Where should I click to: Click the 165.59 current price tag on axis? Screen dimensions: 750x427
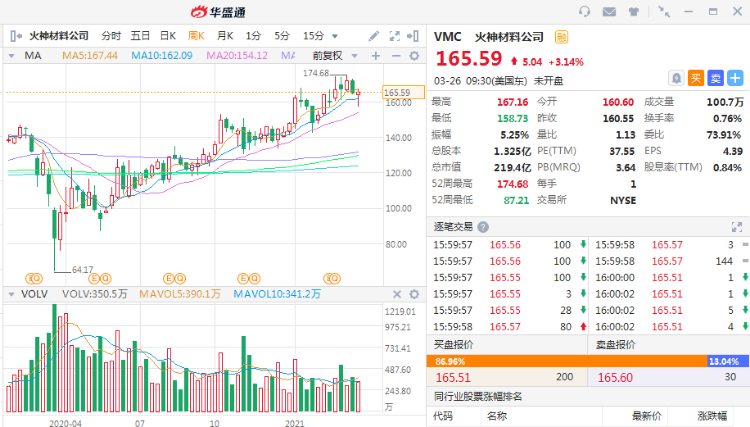[x=403, y=92]
